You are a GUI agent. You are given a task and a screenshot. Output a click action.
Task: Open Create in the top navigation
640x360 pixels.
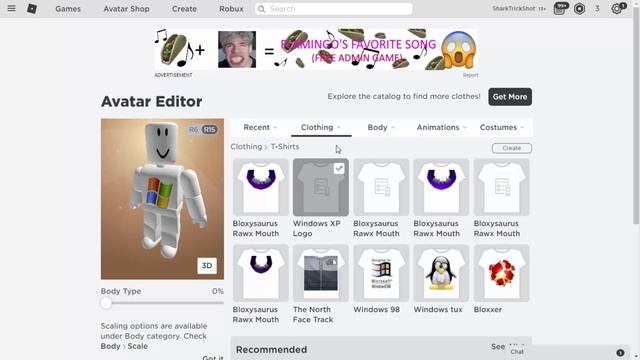(x=184, y=9)
